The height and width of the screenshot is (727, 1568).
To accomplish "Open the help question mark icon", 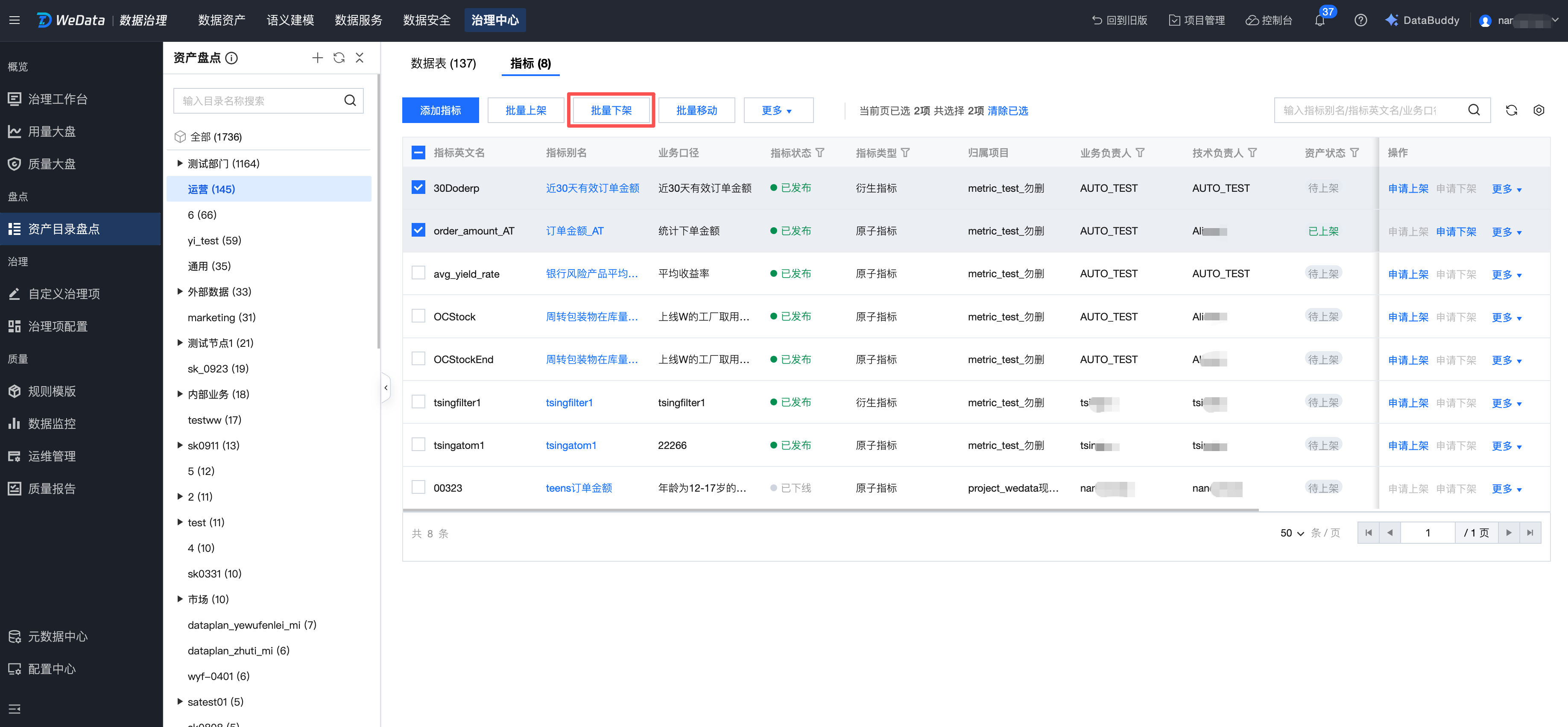I will point(1360,21).
